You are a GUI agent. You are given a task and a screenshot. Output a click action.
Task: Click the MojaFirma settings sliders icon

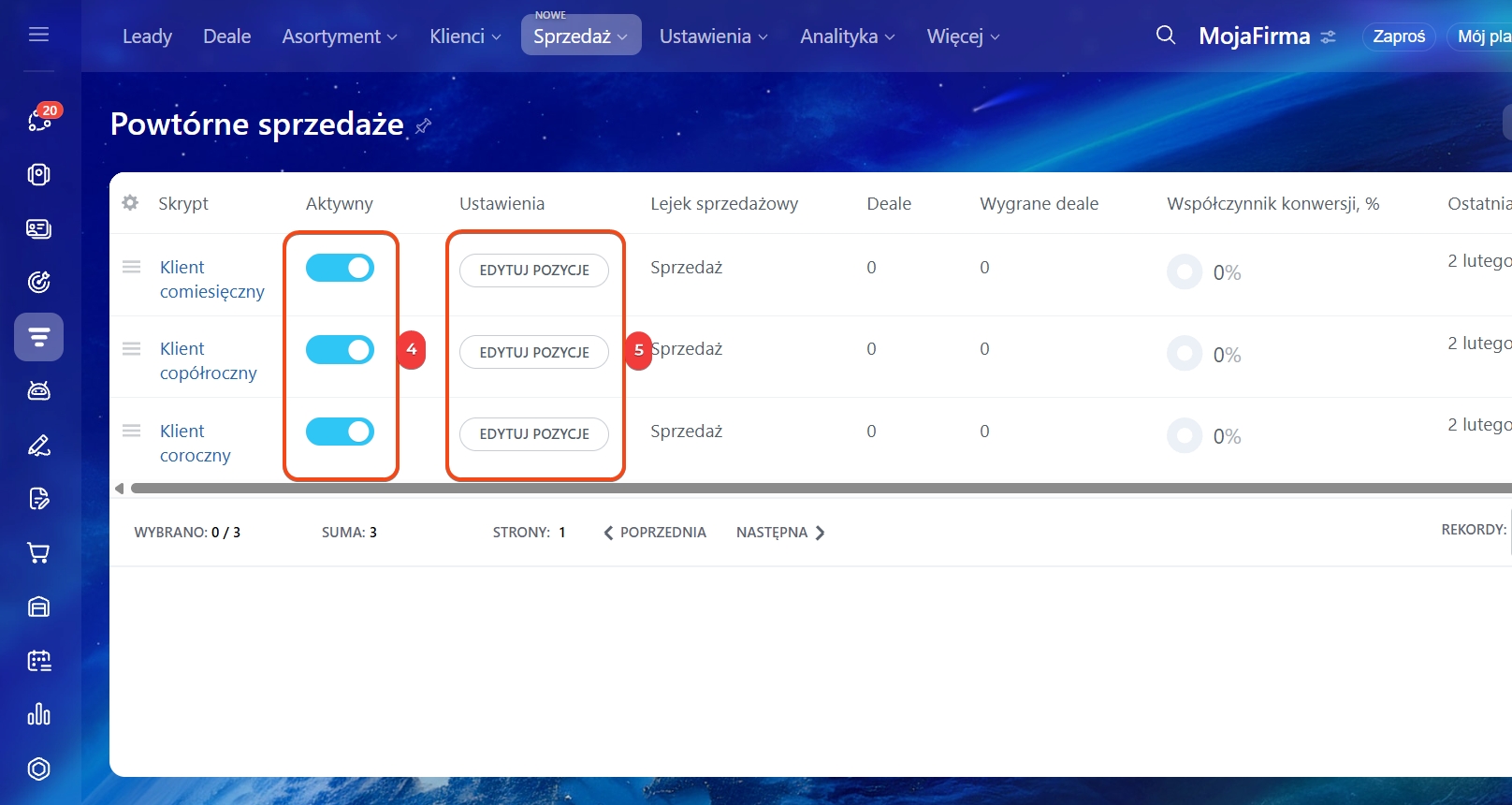click(x=1328, y=37)
